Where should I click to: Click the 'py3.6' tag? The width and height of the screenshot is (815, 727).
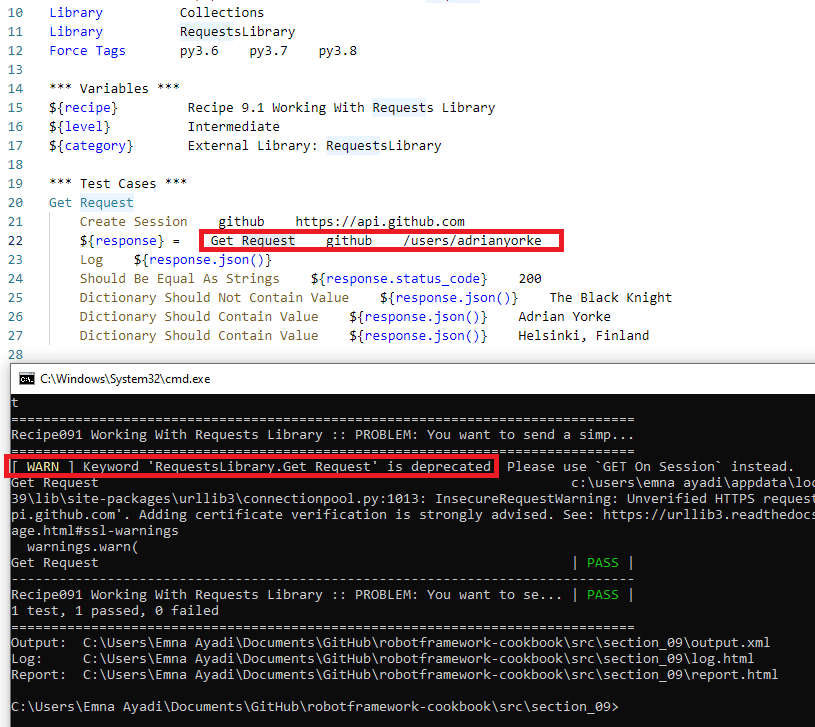(199, 51)
